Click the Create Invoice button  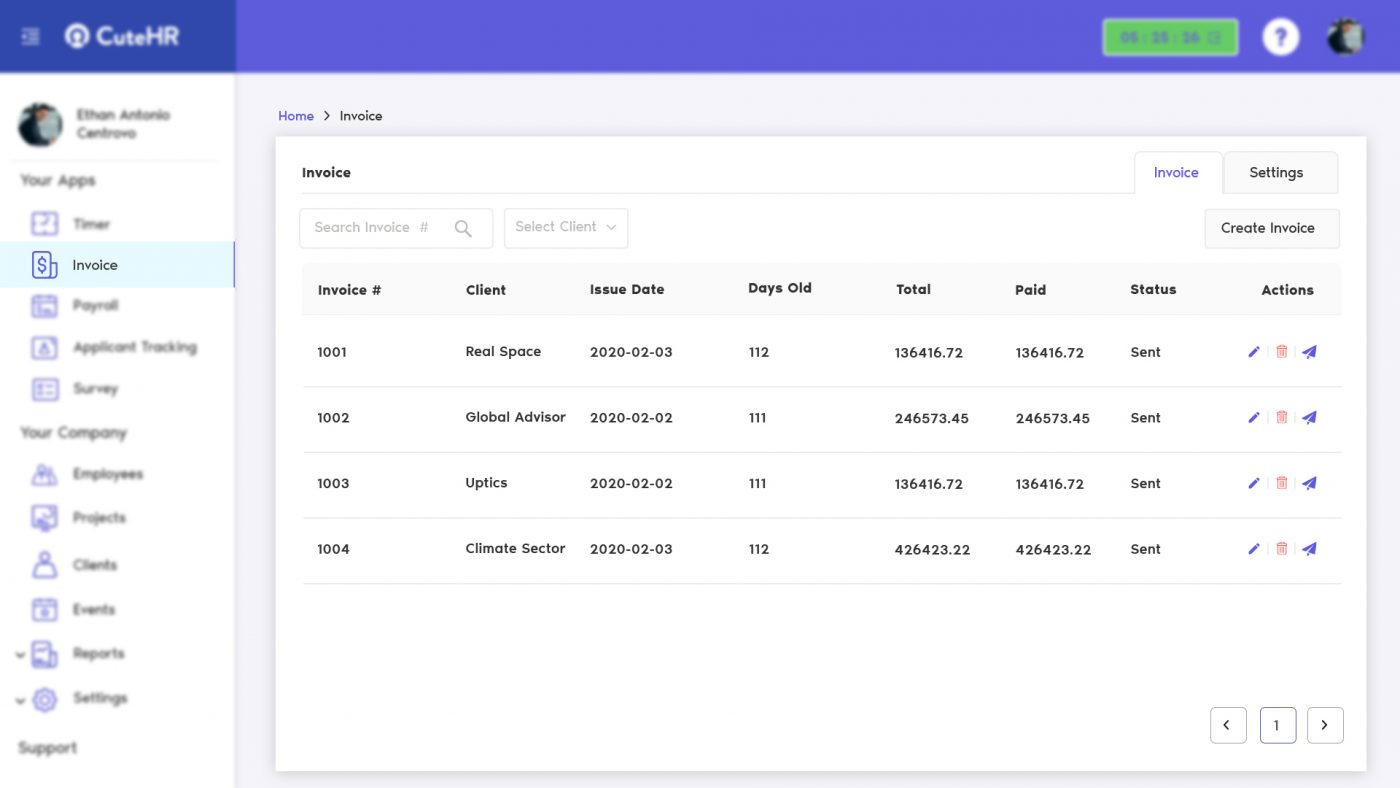point(1267,228)
